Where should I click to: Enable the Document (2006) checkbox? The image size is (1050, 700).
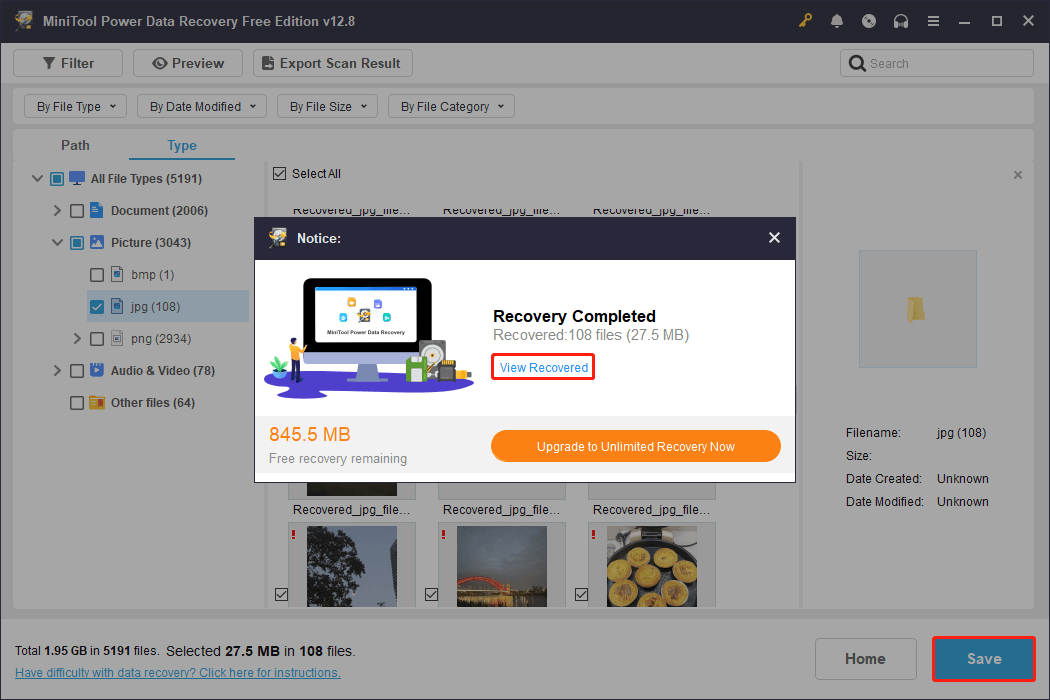click(76, 210)
